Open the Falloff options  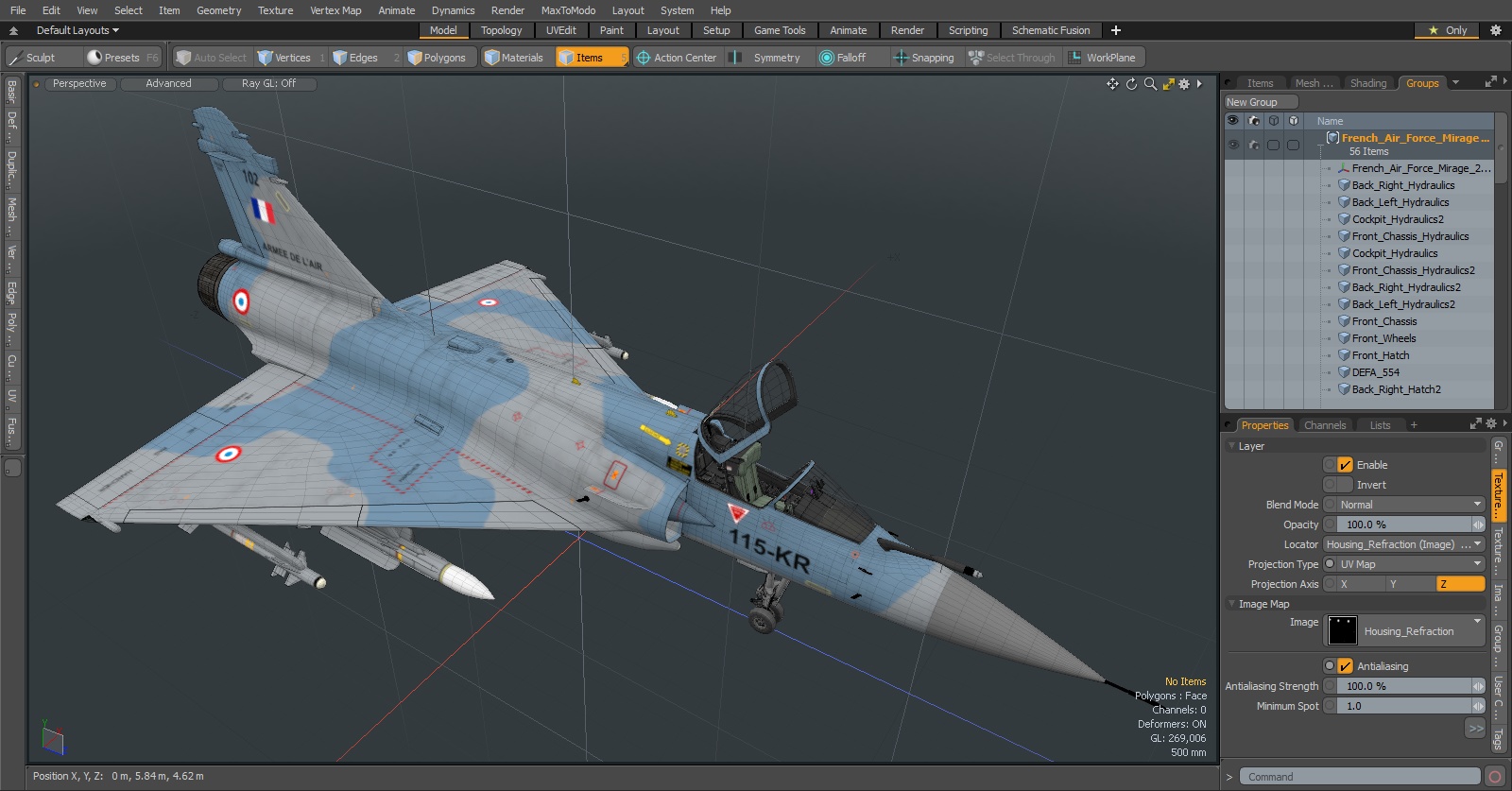pos(851,58)
